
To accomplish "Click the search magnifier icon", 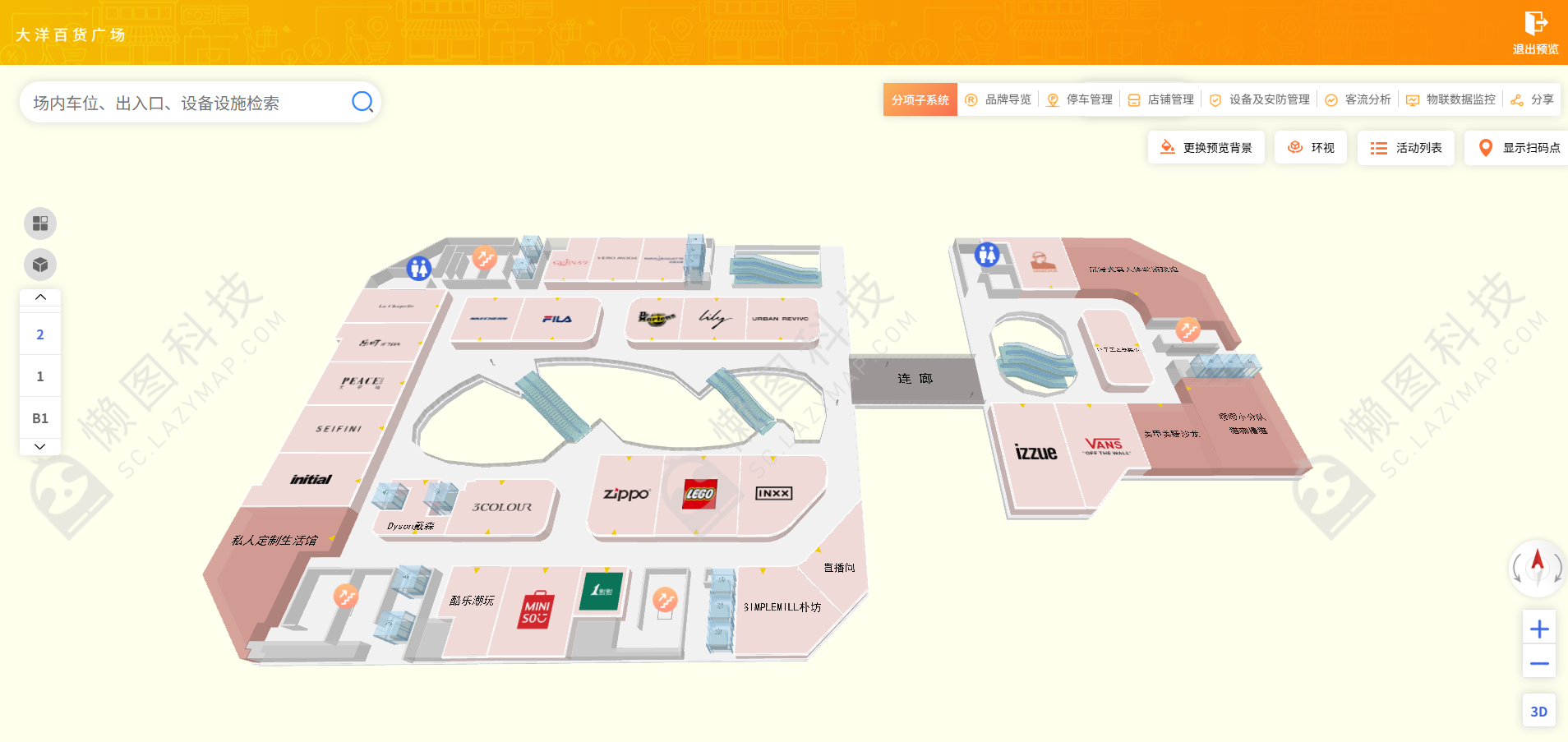I will pos(362,102).
